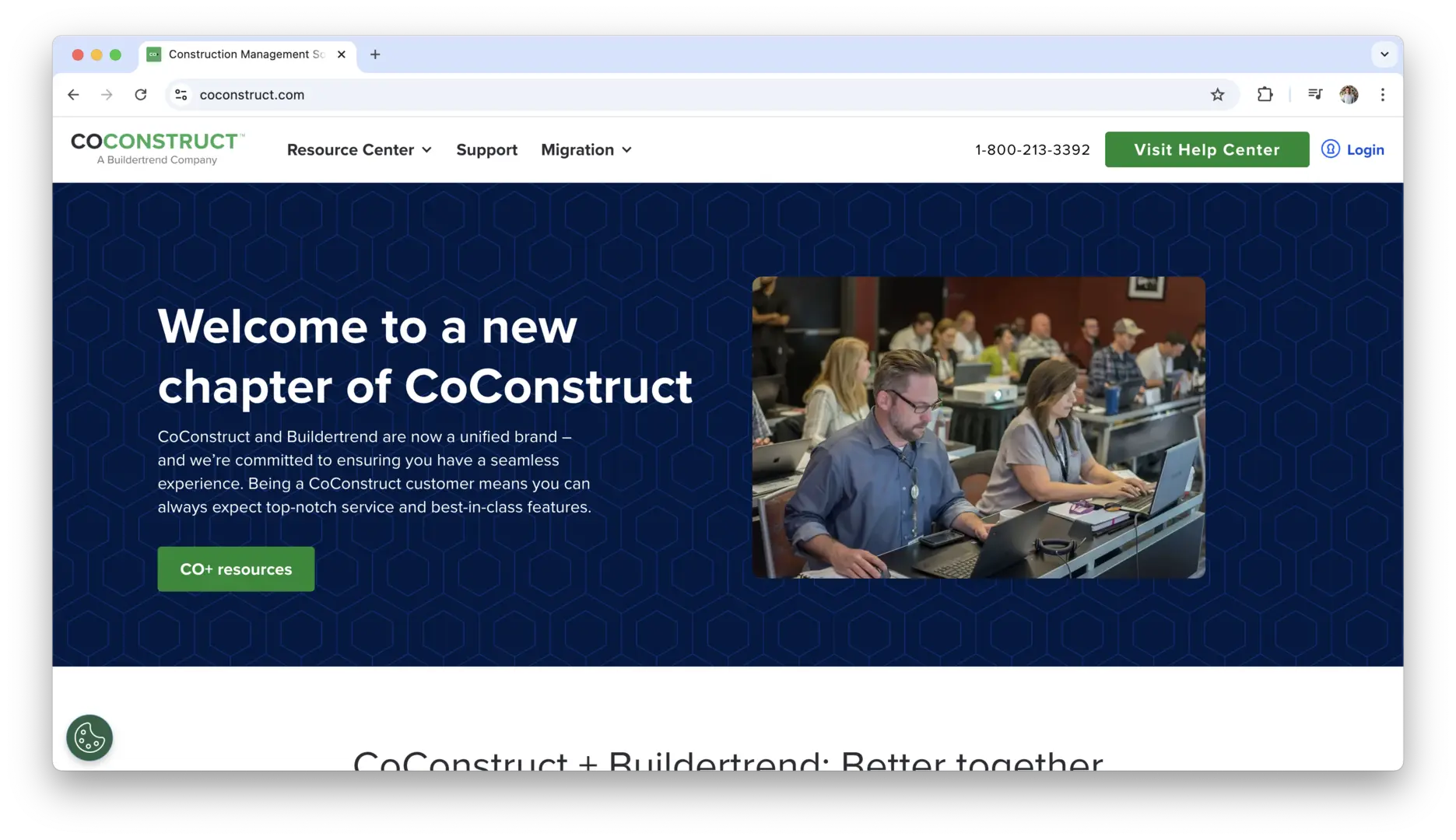Open the Support page
The height and width of the screenshot is (840, 1456).
(x=486, y=150)
